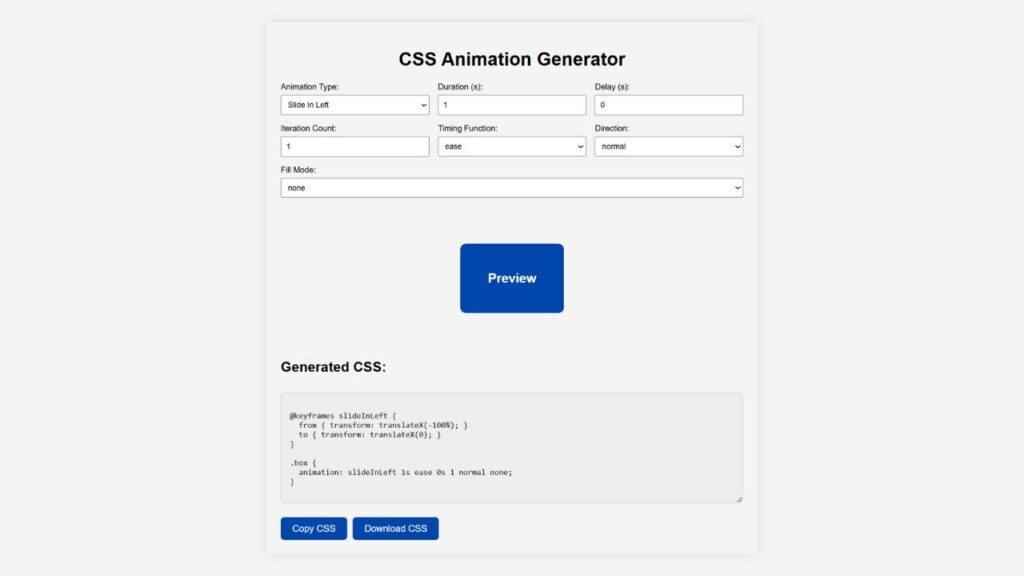Click the Direction dropdown arrow
1024x576 pixels.
(736, 146)
